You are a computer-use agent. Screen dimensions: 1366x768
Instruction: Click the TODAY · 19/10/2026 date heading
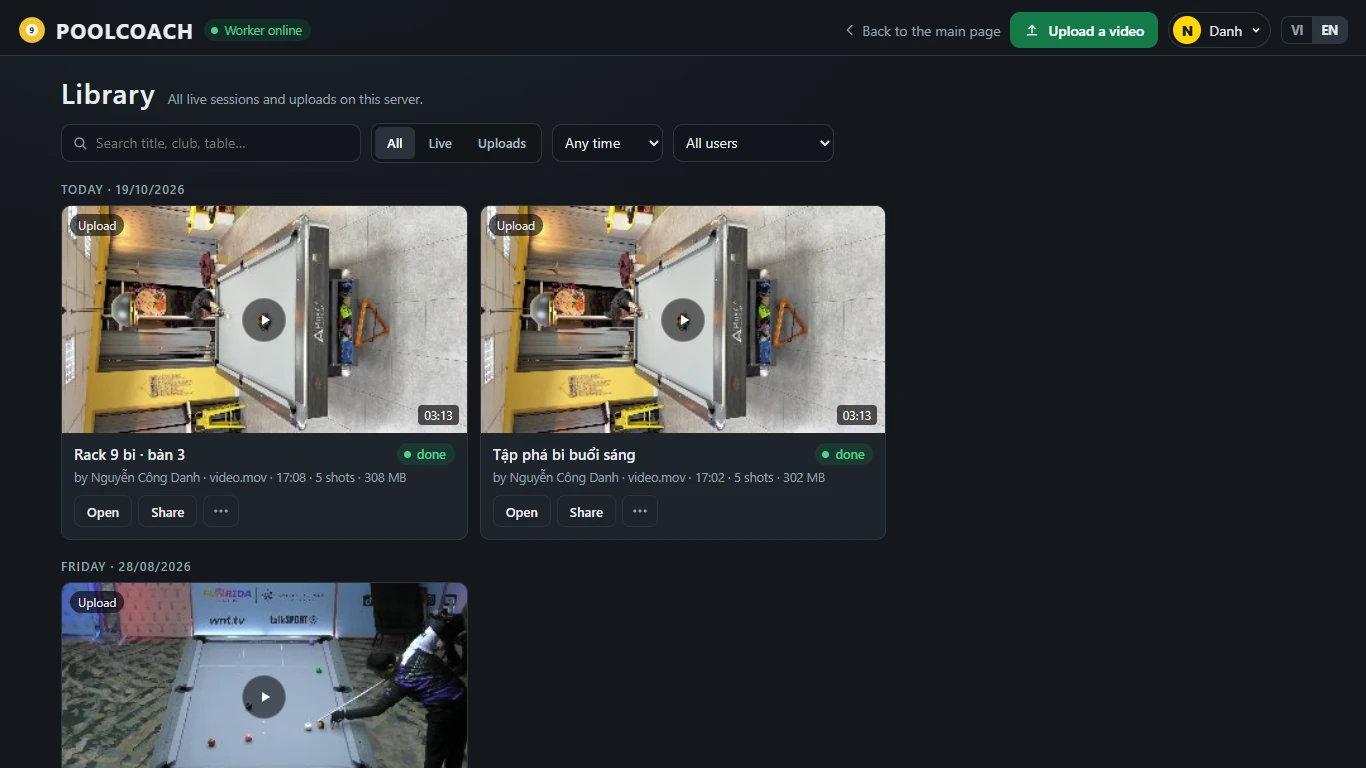[123, 189]
